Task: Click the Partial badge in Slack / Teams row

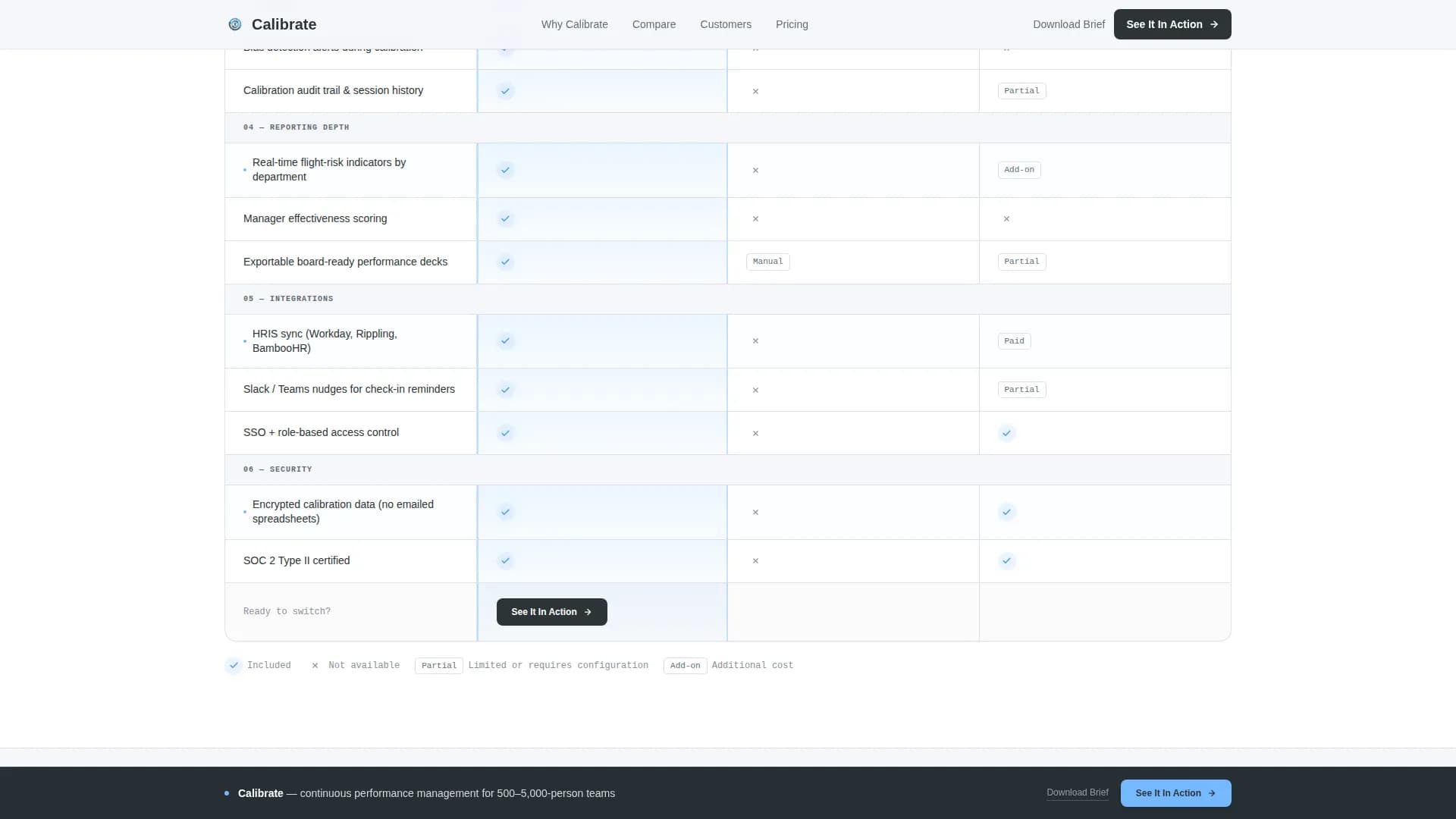Action: point(1021,390)
